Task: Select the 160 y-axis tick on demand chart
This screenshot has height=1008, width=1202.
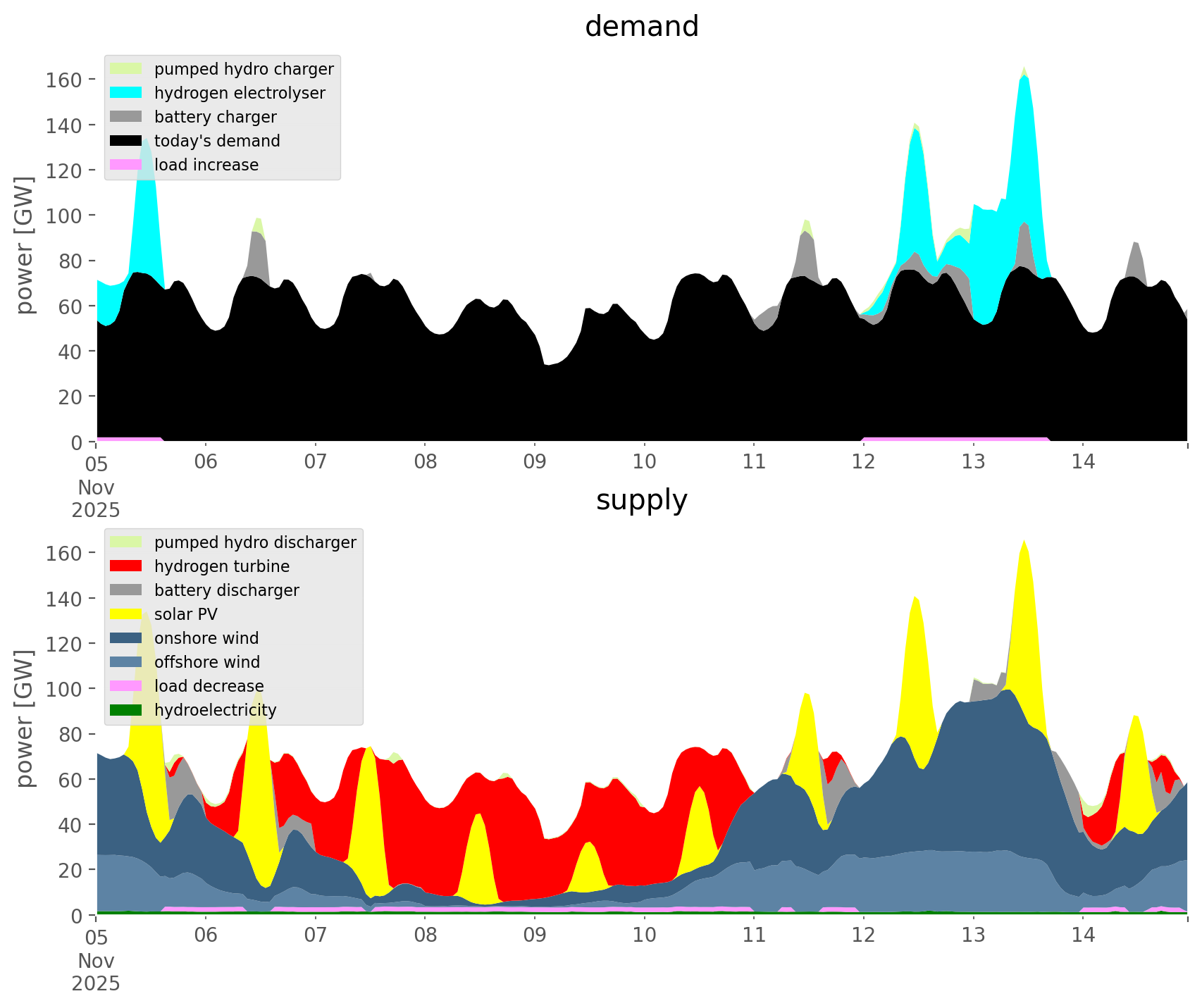Action: (x=64, y=80)
